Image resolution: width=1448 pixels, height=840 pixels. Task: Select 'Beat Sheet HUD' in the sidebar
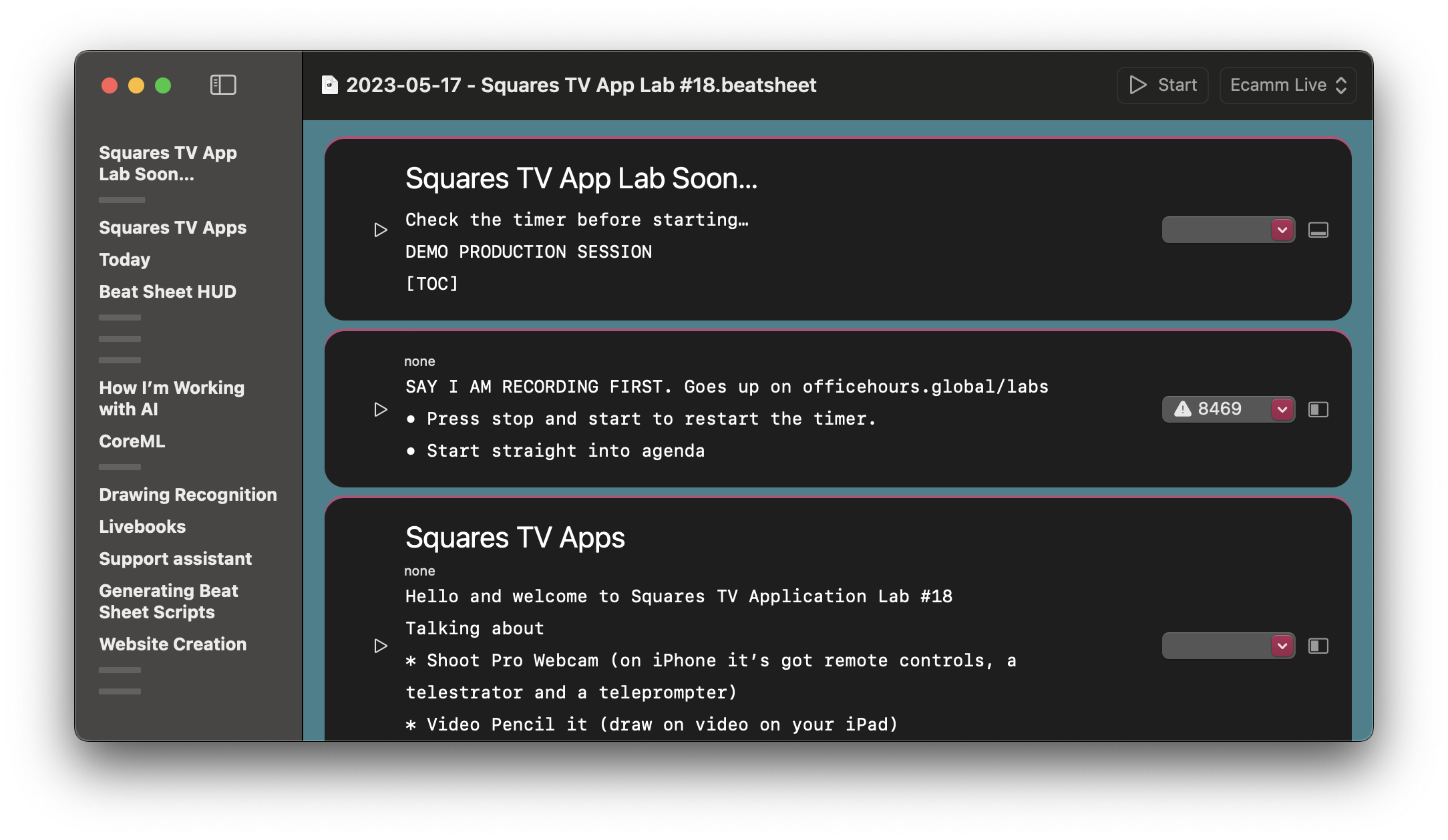(x=168, y=292)
